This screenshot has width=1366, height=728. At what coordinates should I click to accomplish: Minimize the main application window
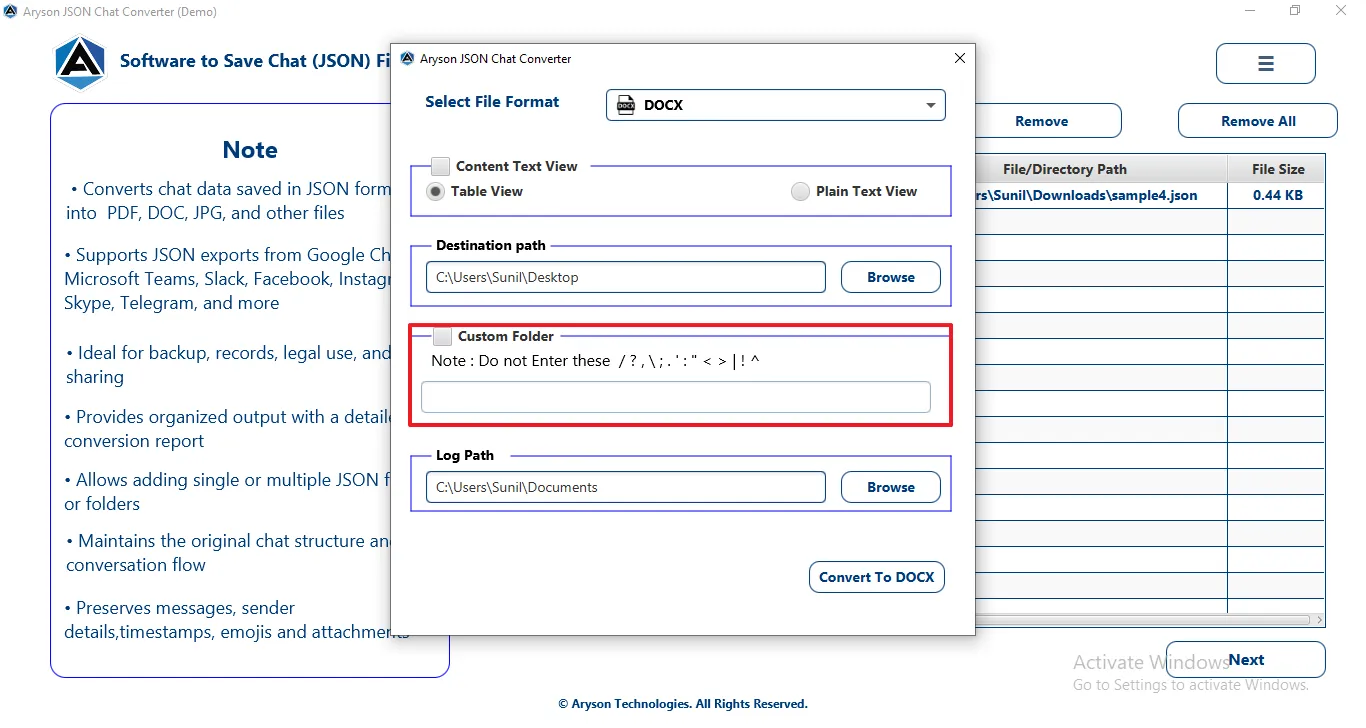[1252, 11]
